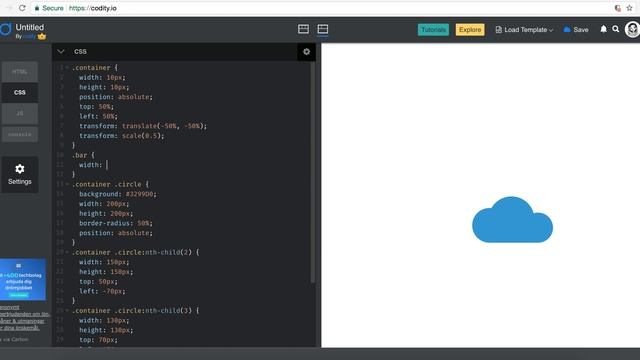
Task: Open the notifications bell
Action: 603,29
